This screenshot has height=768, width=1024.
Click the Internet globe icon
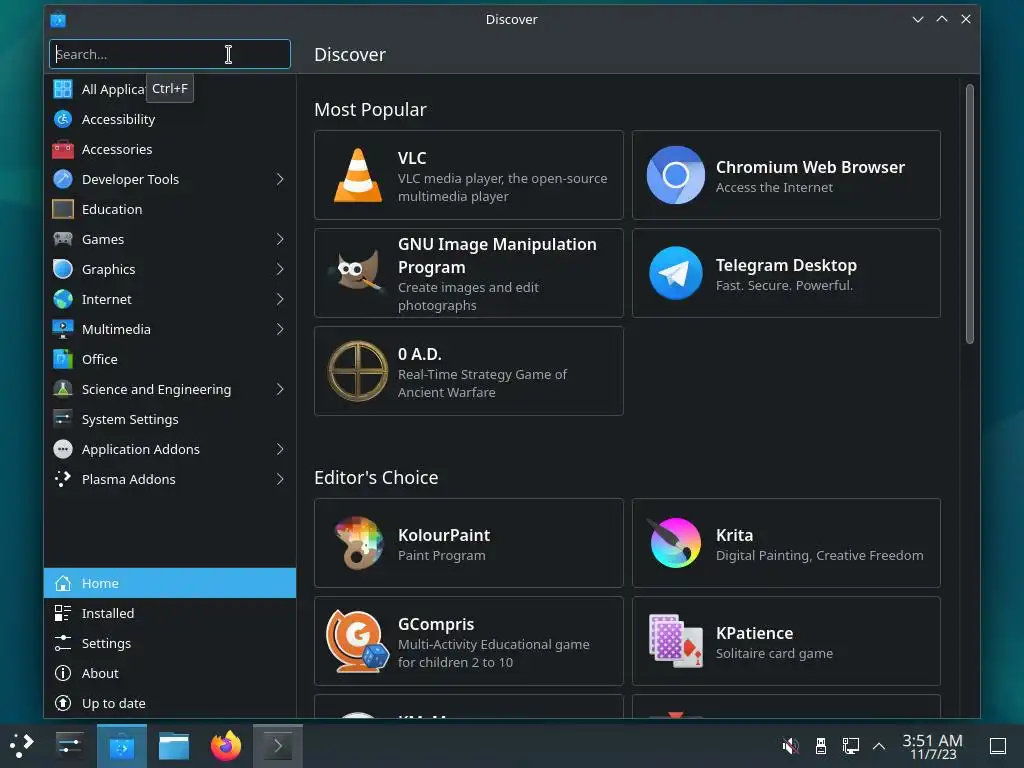pos(63,299)
